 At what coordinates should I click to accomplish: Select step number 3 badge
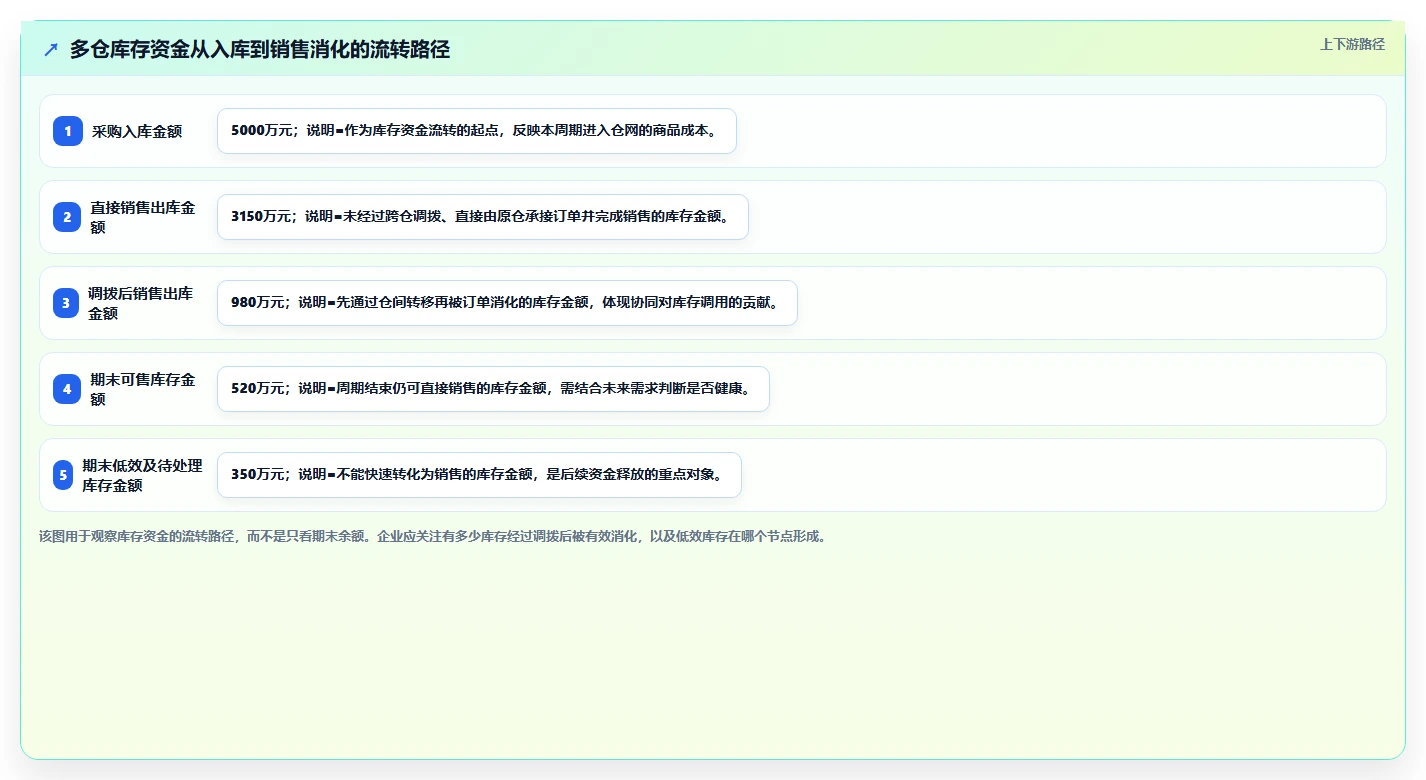[66, 303]
